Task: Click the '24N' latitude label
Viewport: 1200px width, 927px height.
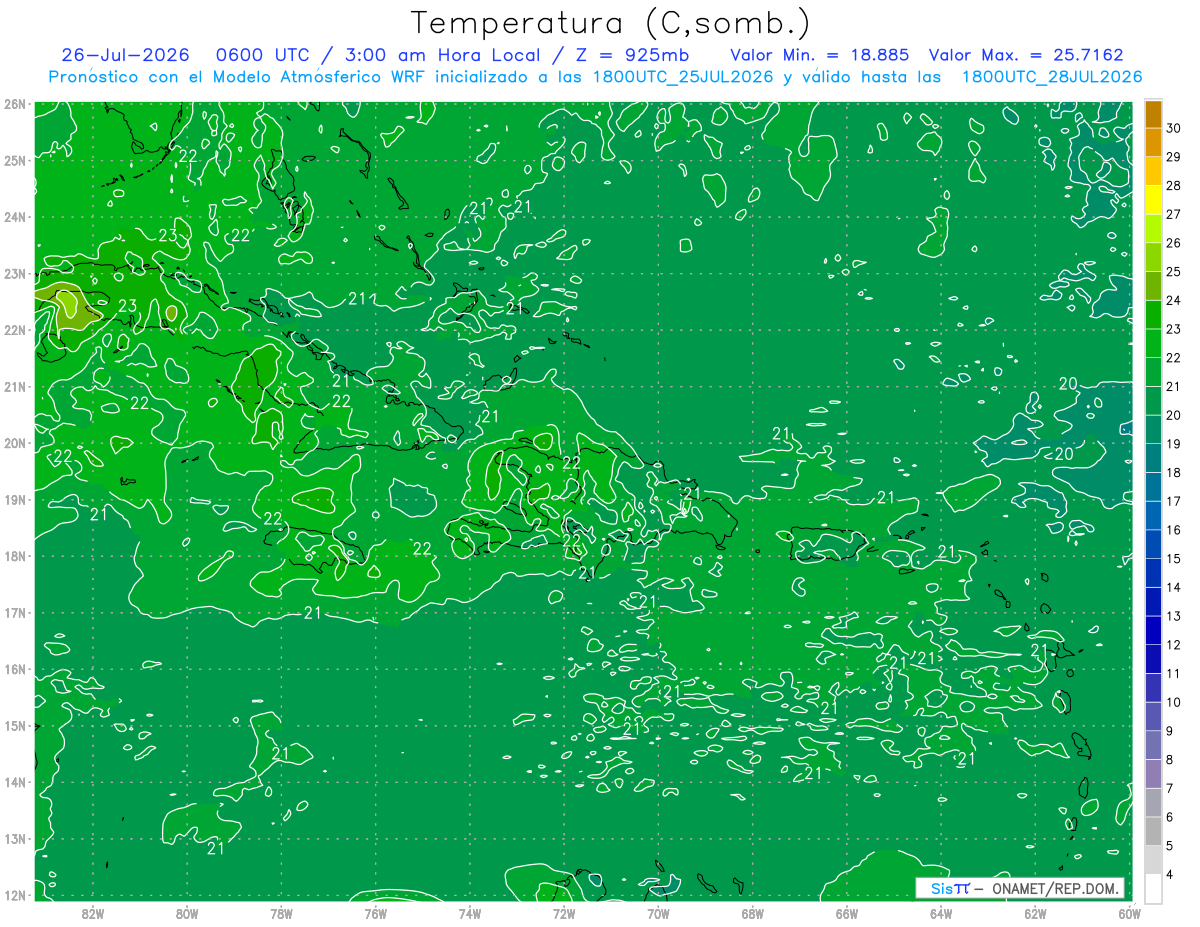Action: coord(14,217)
